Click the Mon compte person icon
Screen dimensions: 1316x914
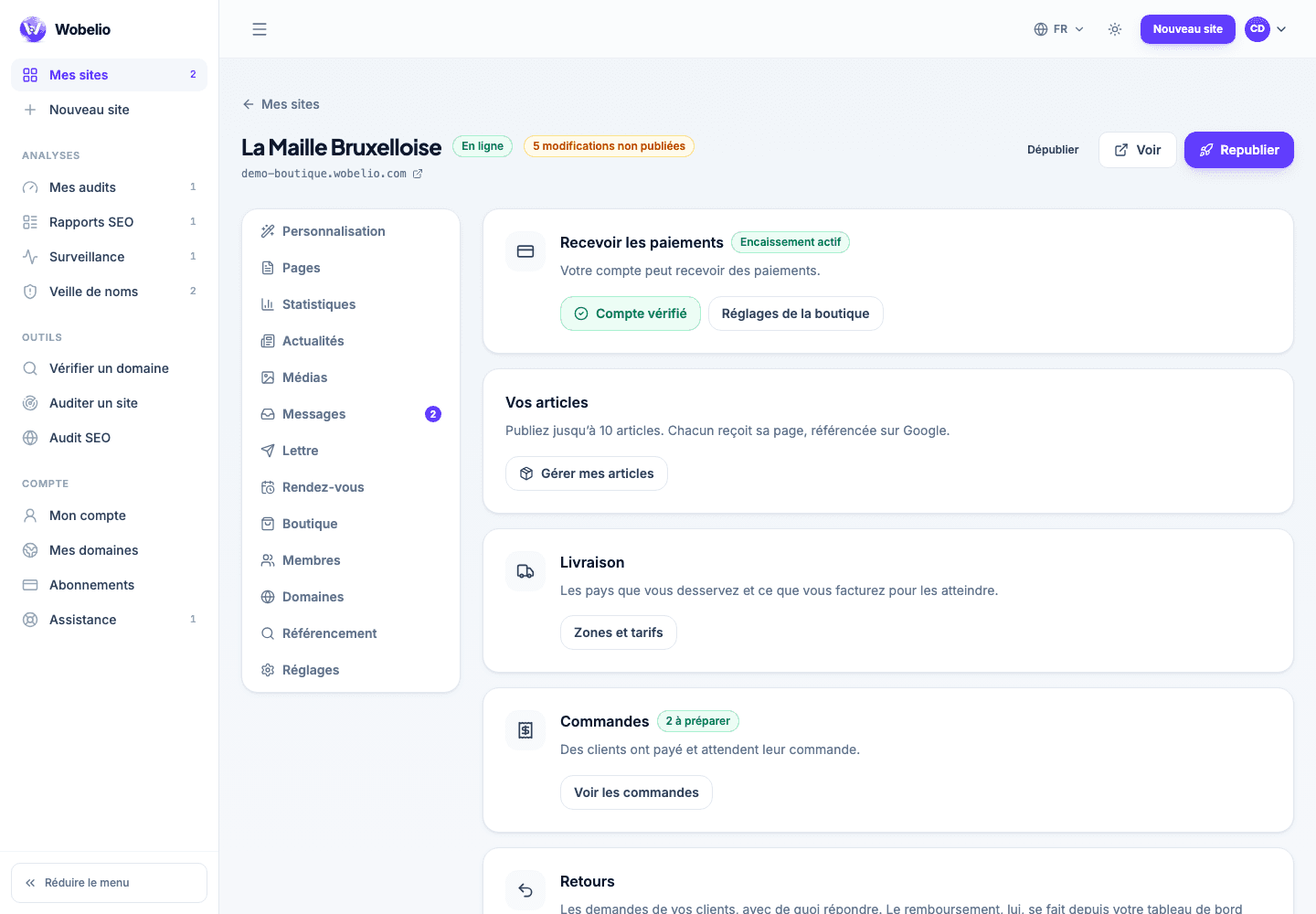pyautogui.click(x=30, y=515)
